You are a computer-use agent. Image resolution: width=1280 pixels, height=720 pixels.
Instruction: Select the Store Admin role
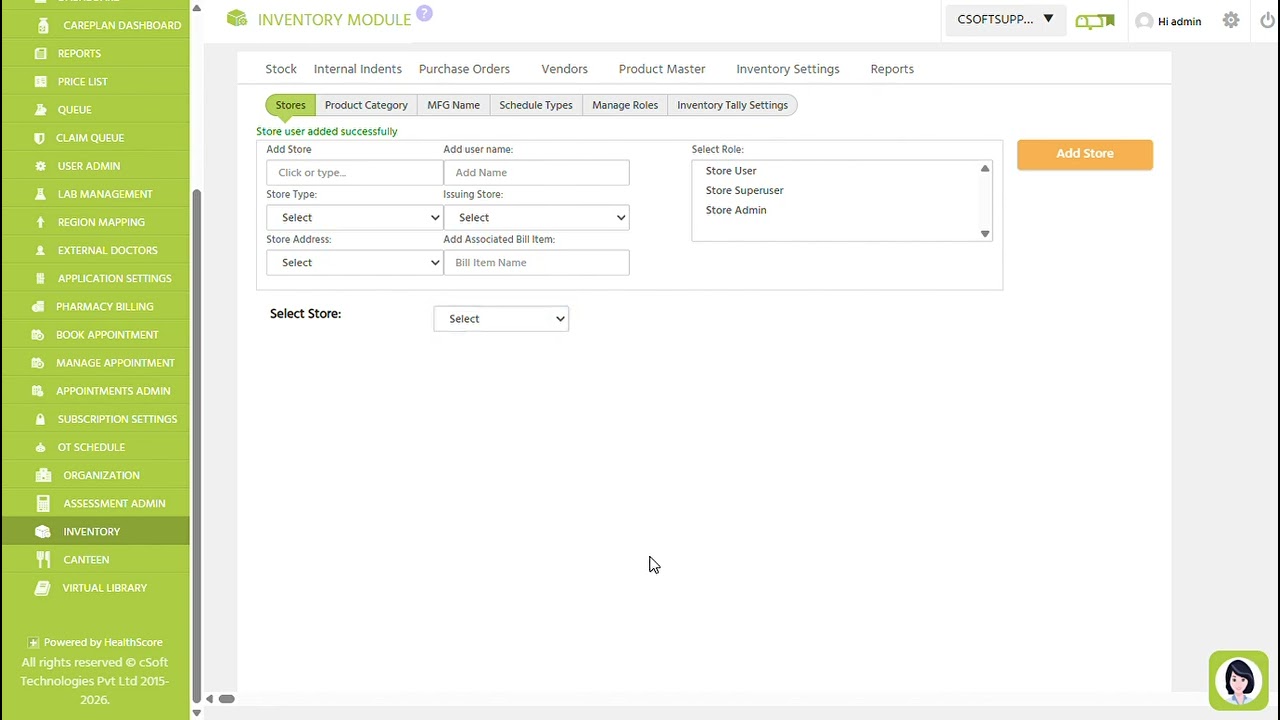click(736, 210)
